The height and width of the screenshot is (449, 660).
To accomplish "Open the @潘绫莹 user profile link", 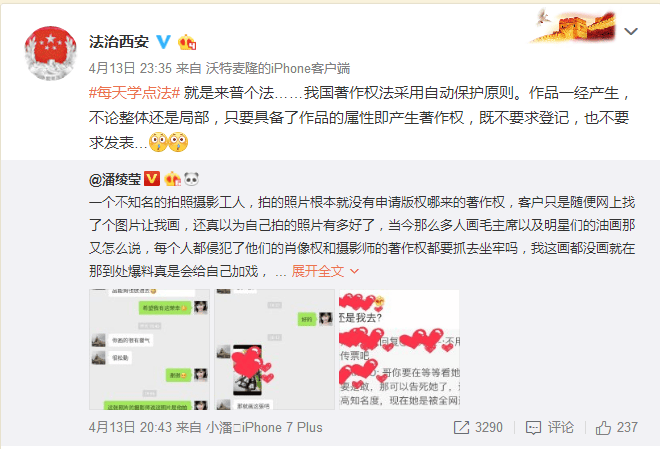I will pos(114,180).
